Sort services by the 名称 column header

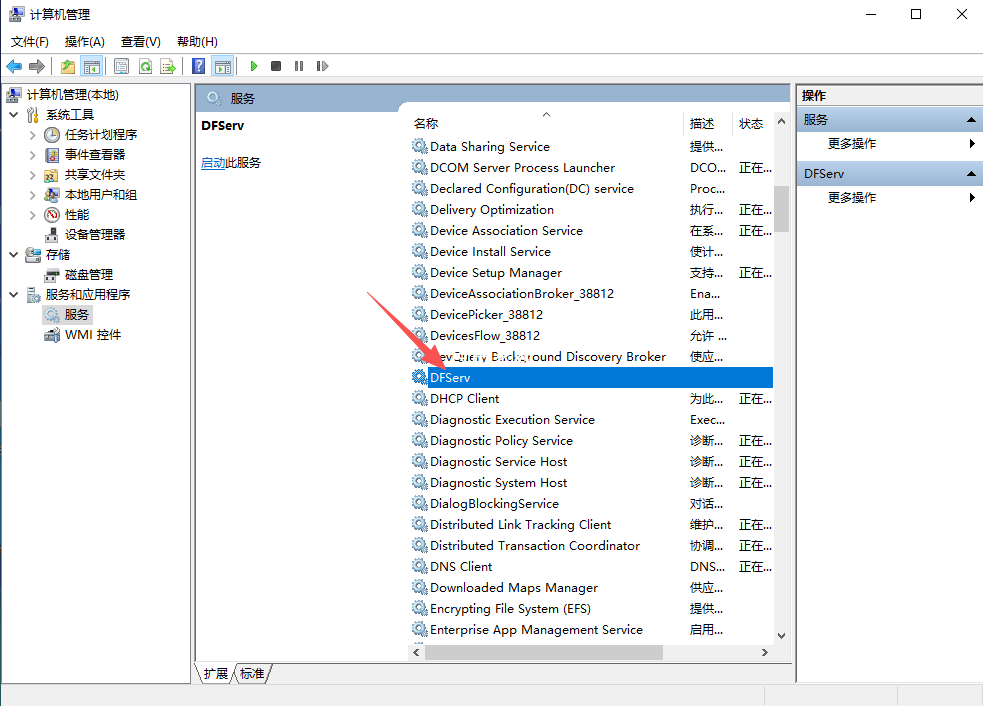(x=426, y=123)
